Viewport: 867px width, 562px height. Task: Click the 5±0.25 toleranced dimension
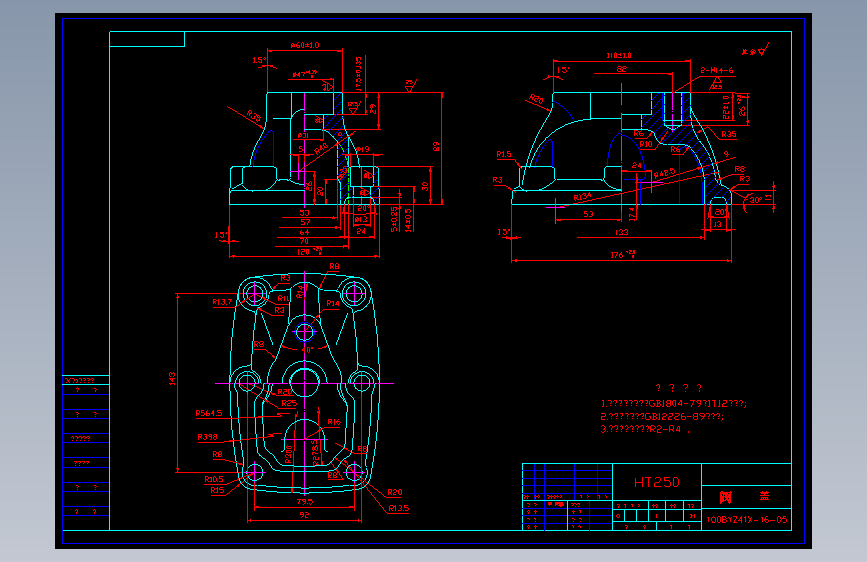(x=394, y=220)
